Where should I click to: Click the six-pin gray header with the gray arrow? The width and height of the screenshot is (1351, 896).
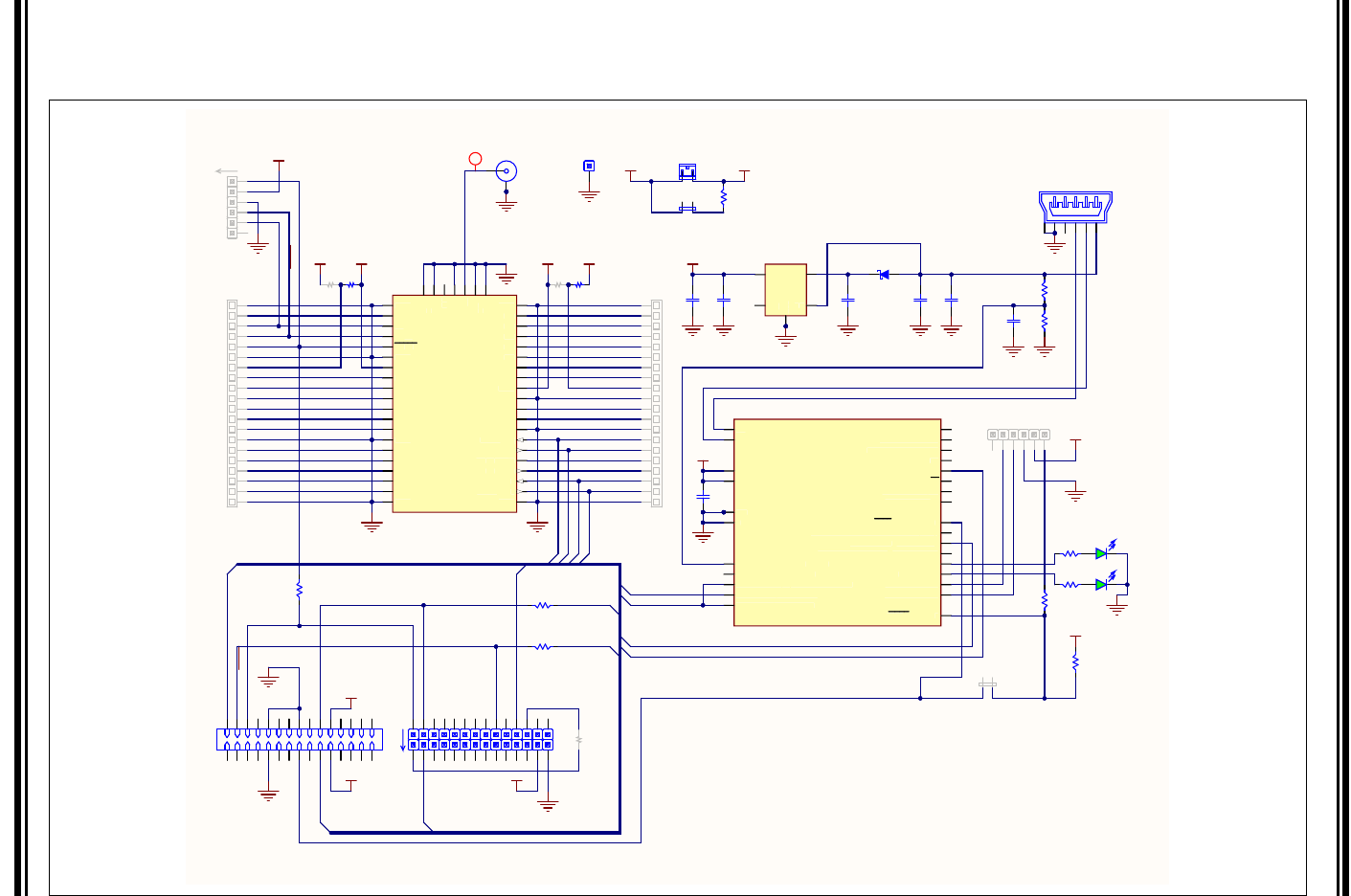[x=232, y=207]
